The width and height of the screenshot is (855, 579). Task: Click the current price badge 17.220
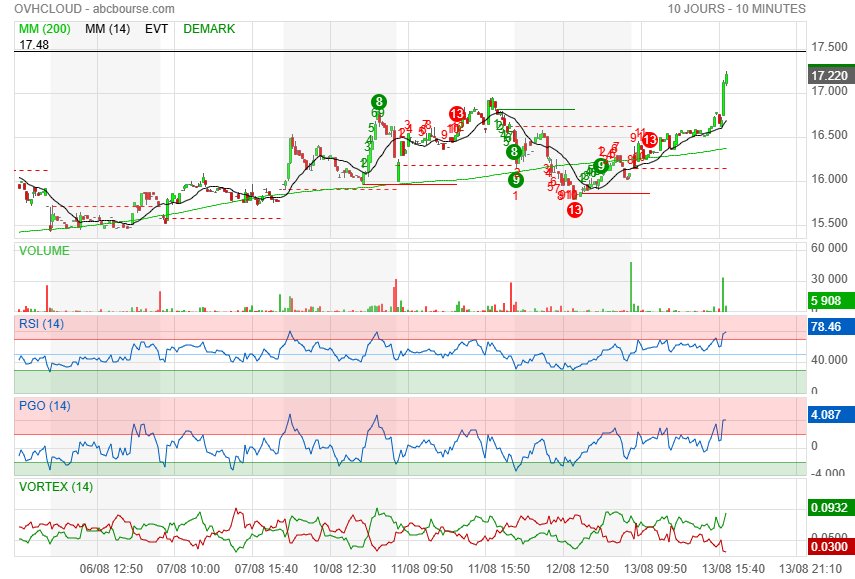[x=830, y=75]
